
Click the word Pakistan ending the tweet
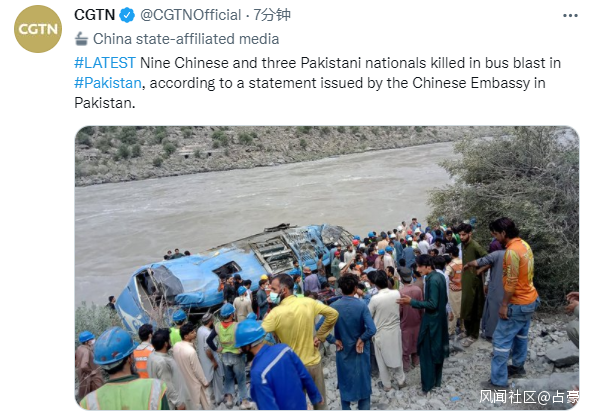click(x=104, y=103)
